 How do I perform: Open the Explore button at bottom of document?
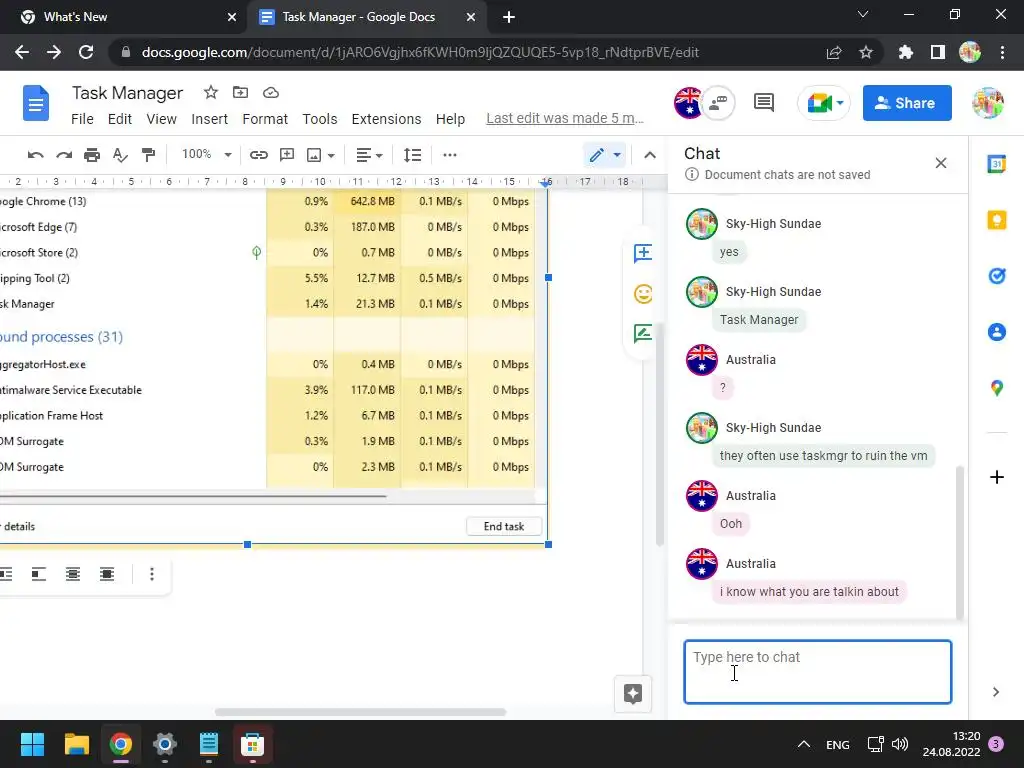(633, 694)
